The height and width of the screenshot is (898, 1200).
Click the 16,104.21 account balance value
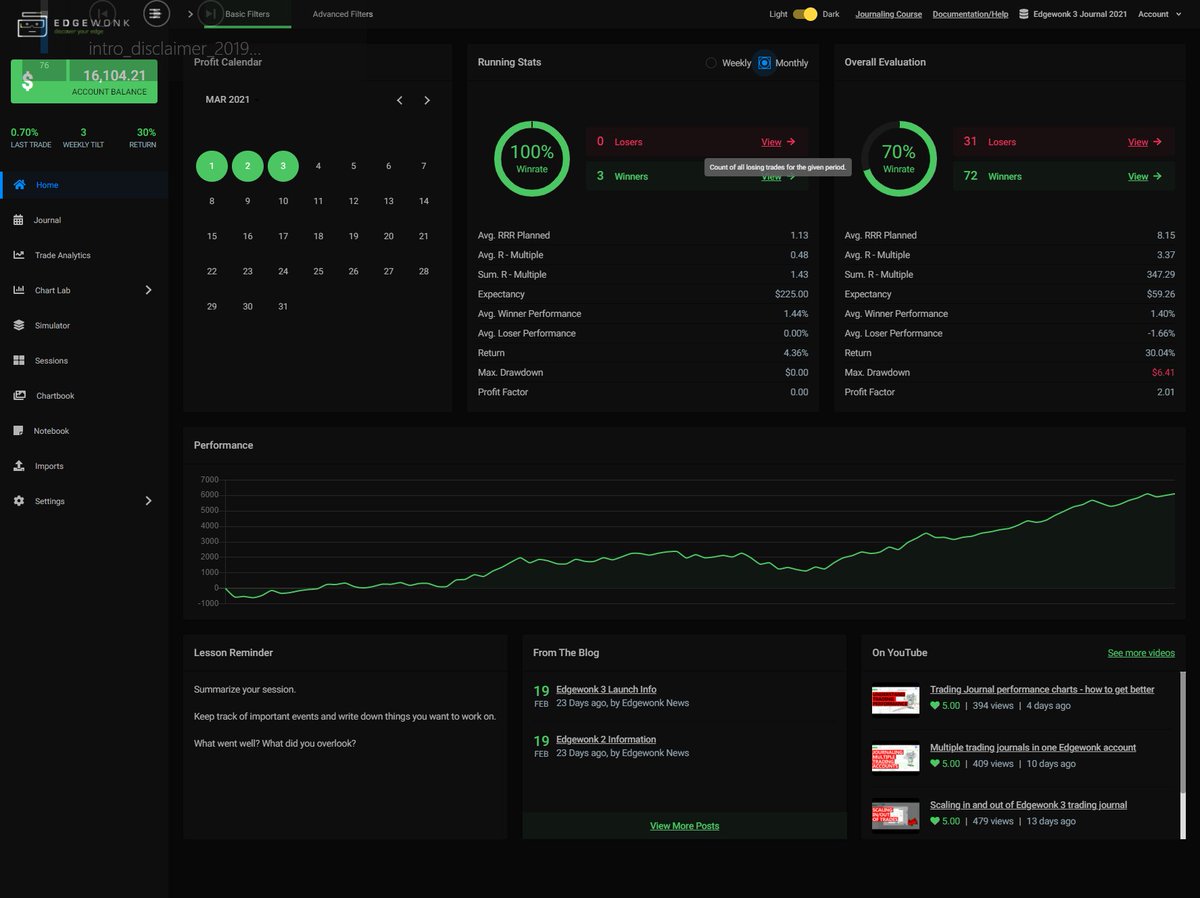[x=114, y=75]
